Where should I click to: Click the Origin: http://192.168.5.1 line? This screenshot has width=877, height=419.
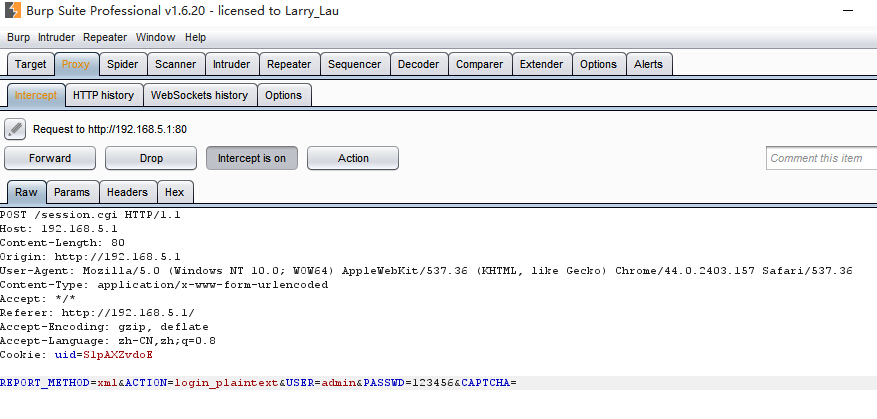pos(90,257)
